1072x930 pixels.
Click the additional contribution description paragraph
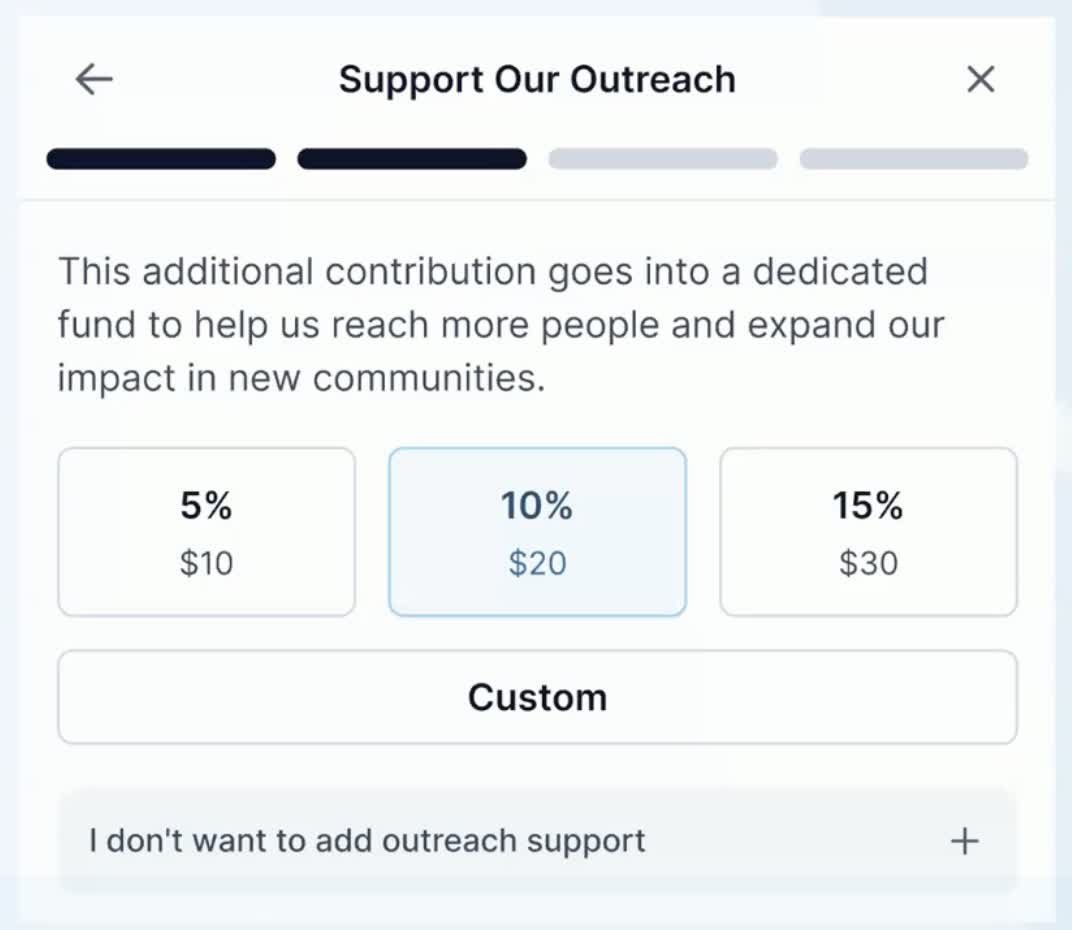tap(500, 325)
